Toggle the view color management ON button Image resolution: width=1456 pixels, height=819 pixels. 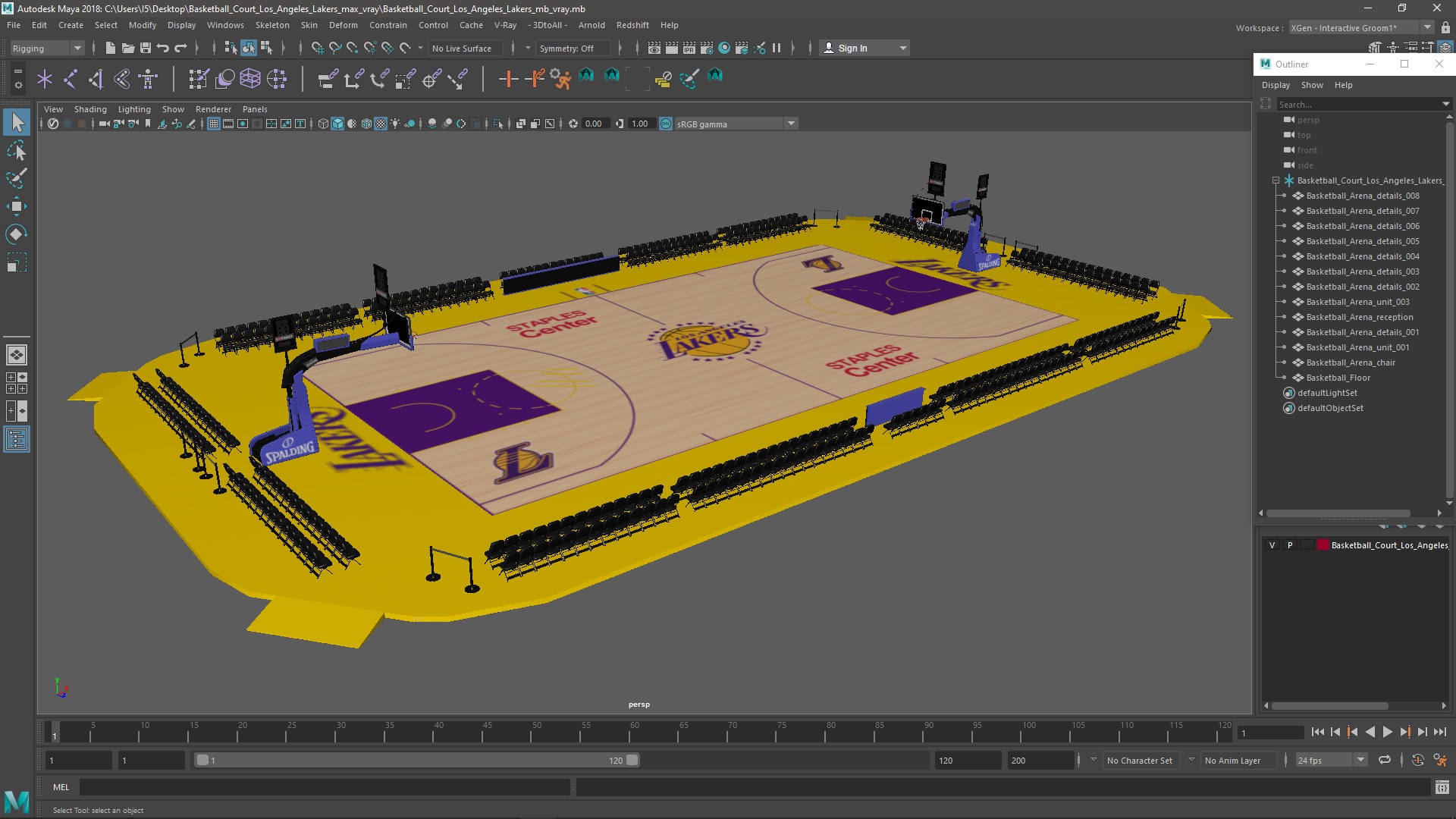[x=666, y=124]
